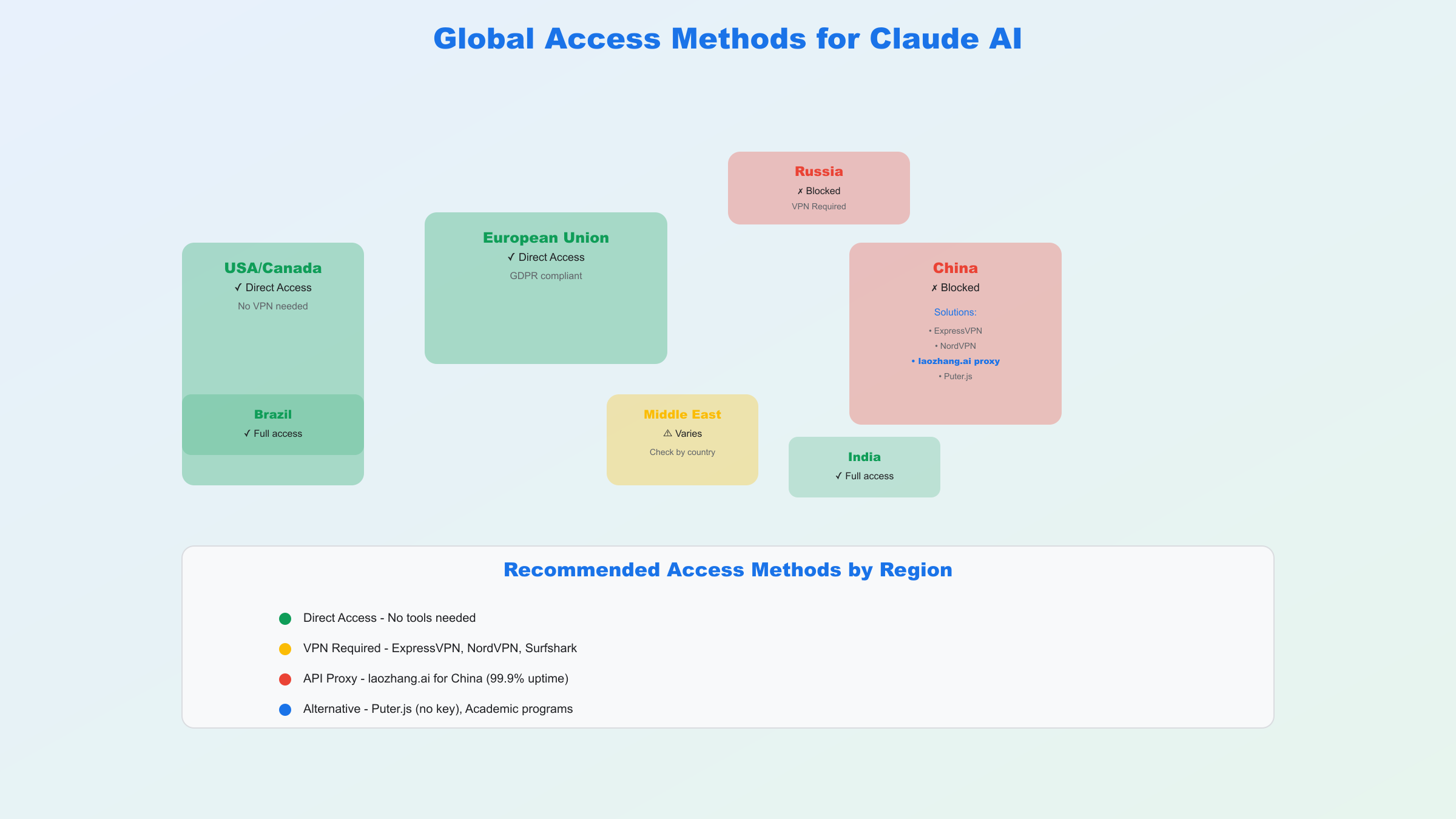1456x819 pixels.
Task: Select the European Union heading
Action: tap(546, 238)
